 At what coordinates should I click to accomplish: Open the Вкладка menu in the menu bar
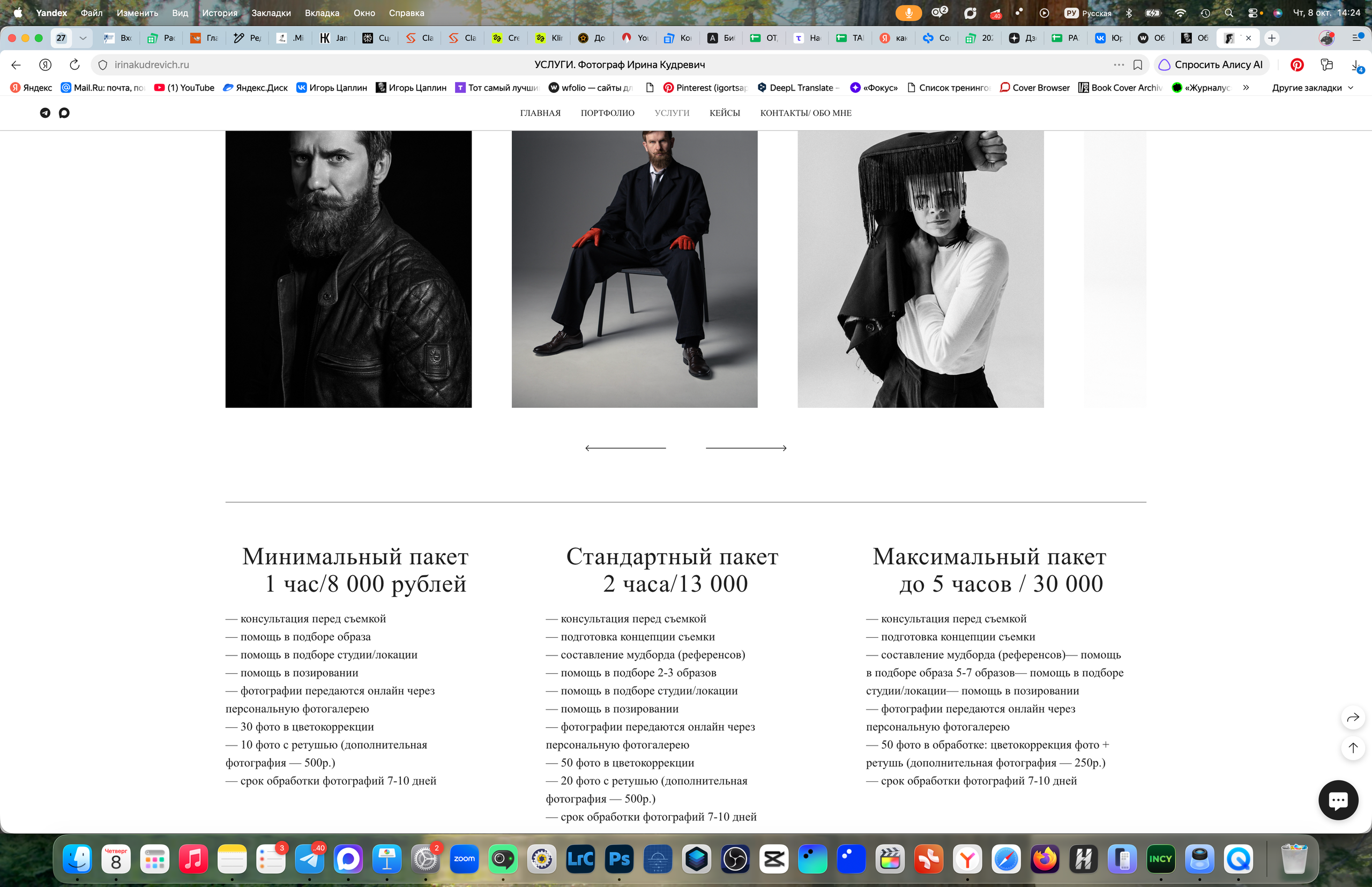(x=322, y=13)
